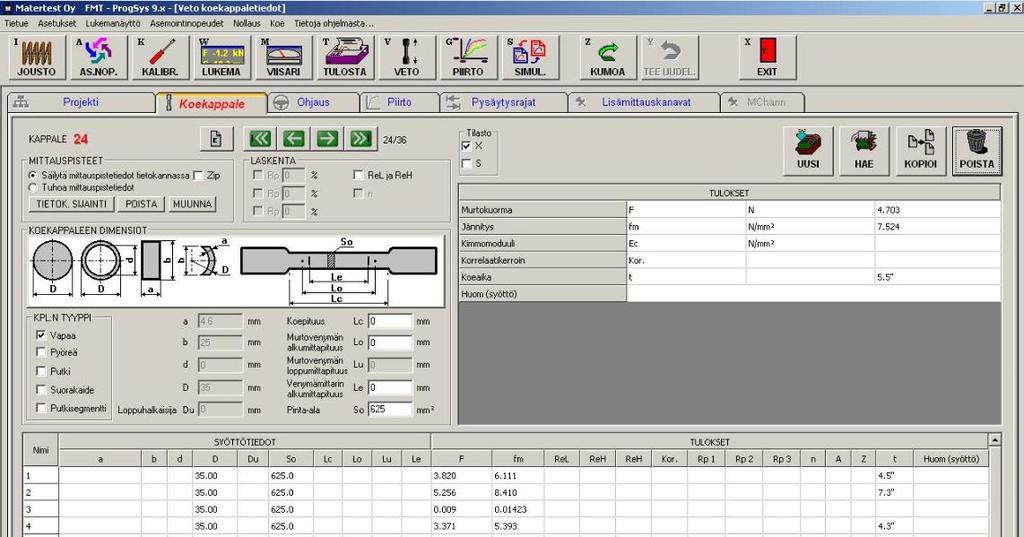Viewport: 1024px width, 537px height.
Task: Open the JOUSTO spring tool
Action: (x=37, y=57)
